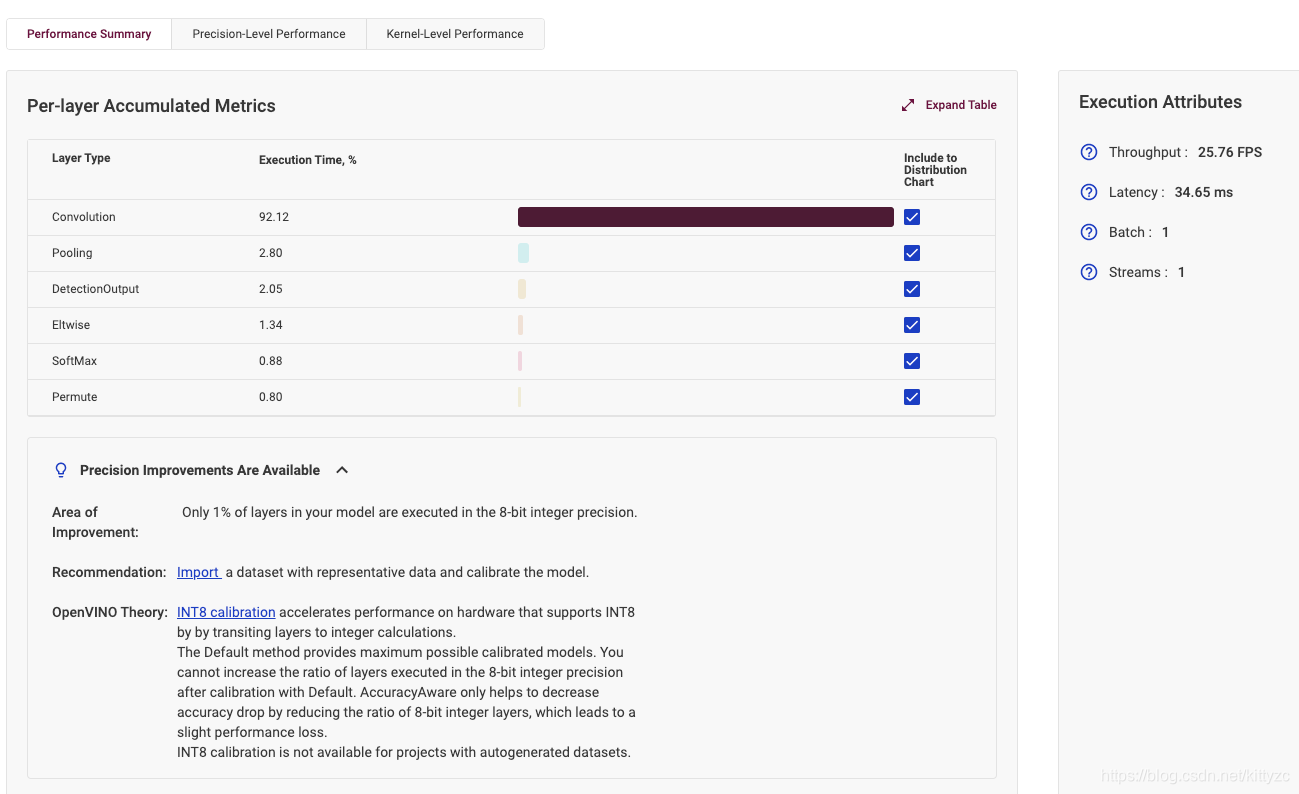Viewport: 1299px width, 794px height.
Task: Click the 0.80 execution time value
Action: click(x=271, y=397)
